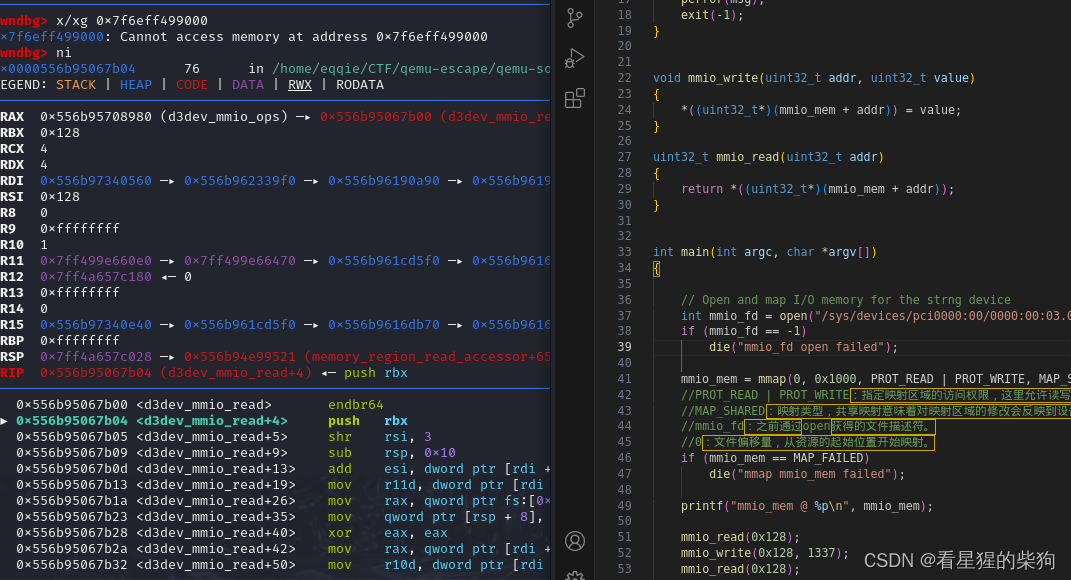
Task: Click the 'exit(-1);' code line
Action: (712, 14)
